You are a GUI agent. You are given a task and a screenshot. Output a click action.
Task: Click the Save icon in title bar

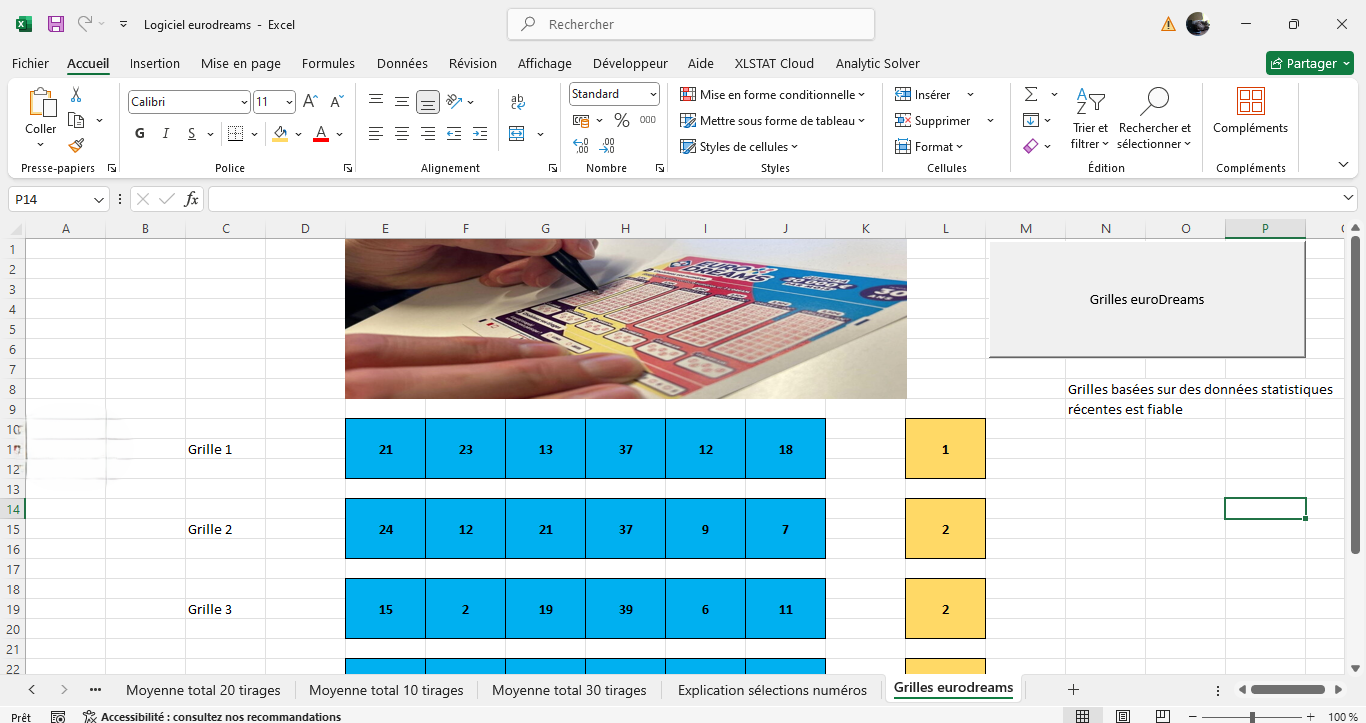(x=56, y=24)
